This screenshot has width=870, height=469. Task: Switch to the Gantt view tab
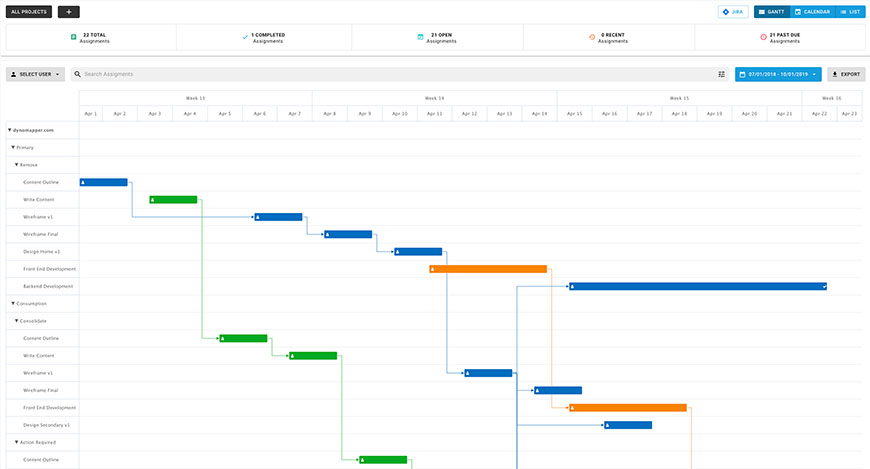click(x=771, y=12)
